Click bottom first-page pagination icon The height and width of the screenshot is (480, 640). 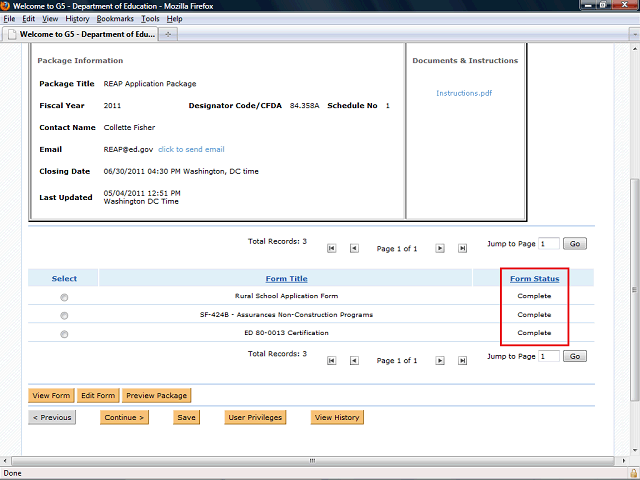[331, 360]
